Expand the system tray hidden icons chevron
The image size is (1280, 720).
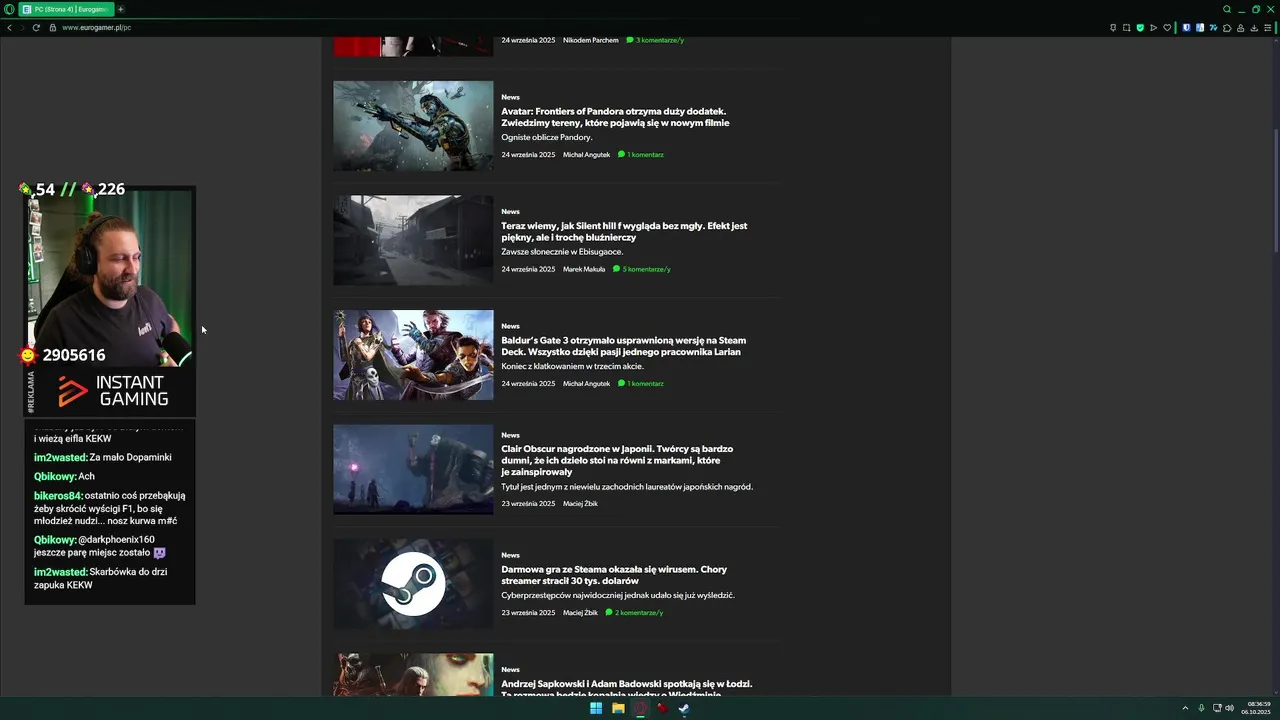pos(1185,708)
